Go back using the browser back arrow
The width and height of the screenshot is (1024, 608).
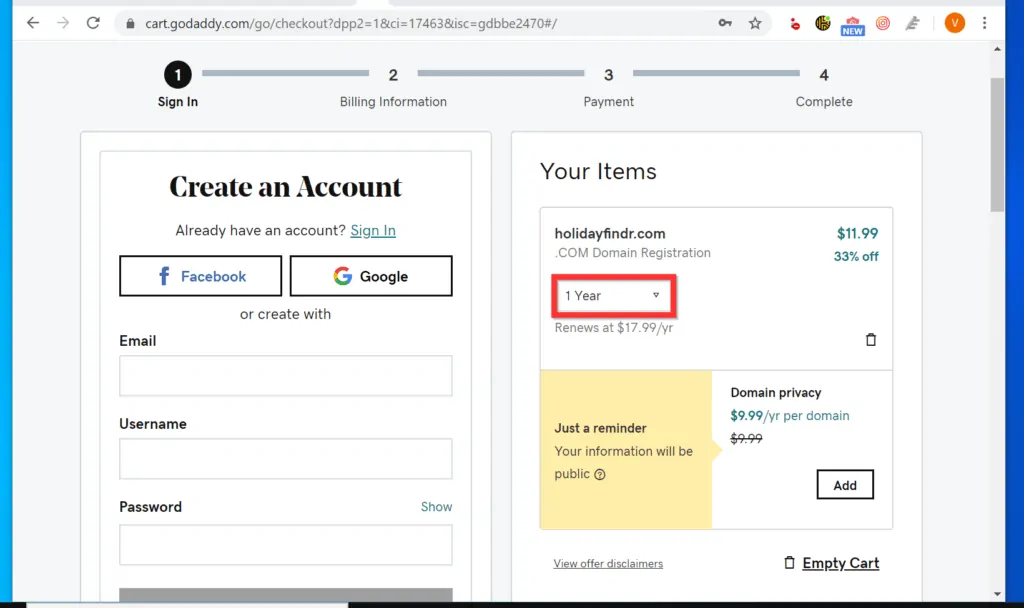point(33,24)
